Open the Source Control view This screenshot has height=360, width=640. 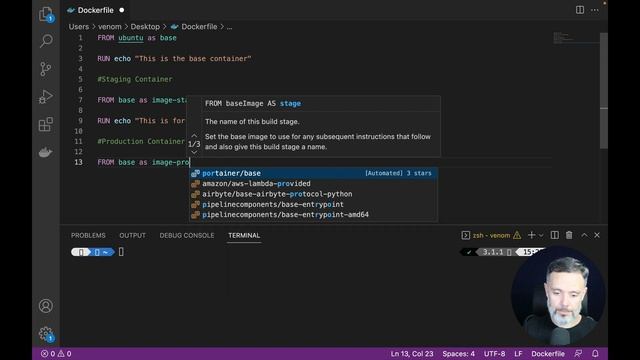[46, 69]
